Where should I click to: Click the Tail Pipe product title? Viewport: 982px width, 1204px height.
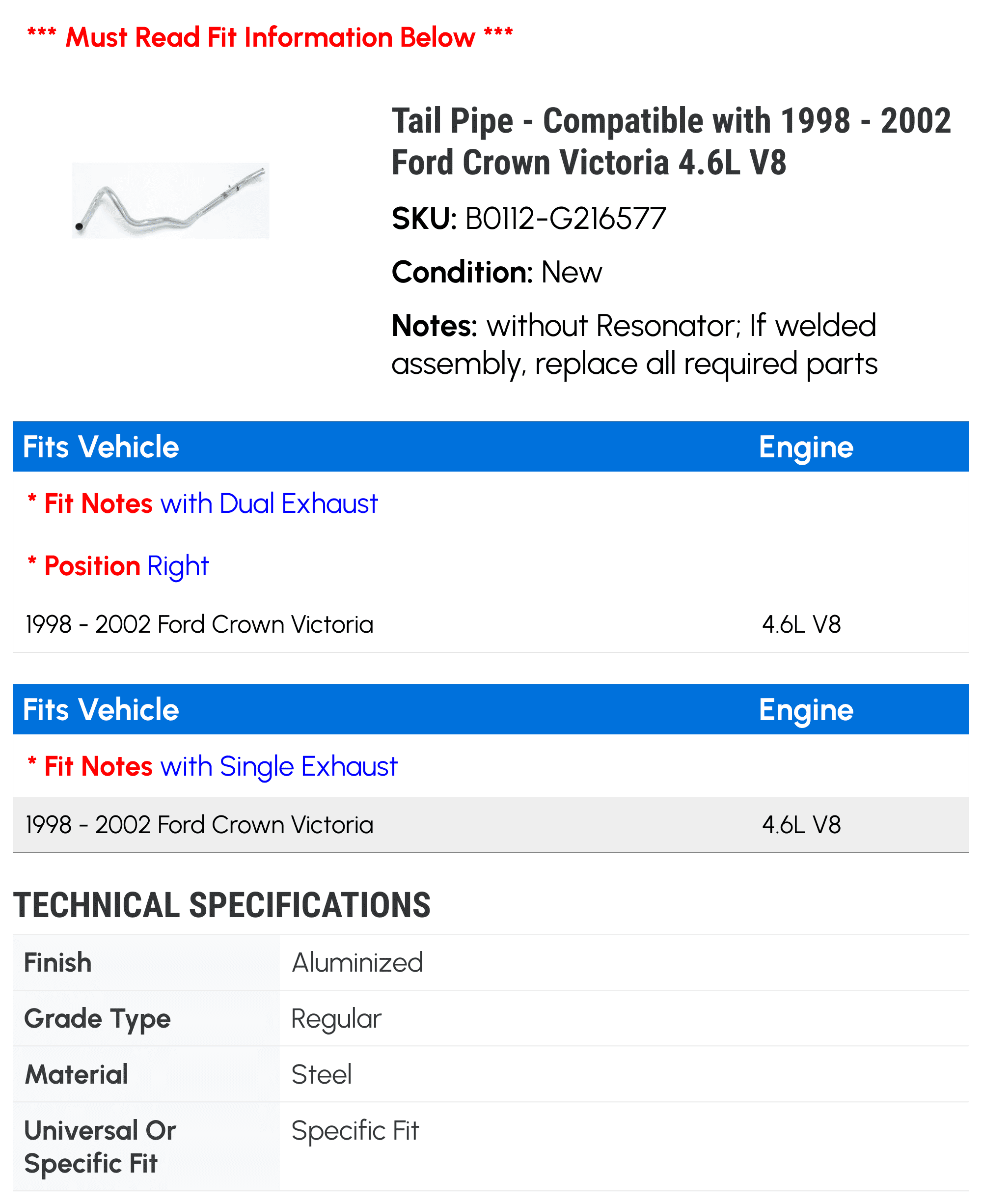pos(671,141)
